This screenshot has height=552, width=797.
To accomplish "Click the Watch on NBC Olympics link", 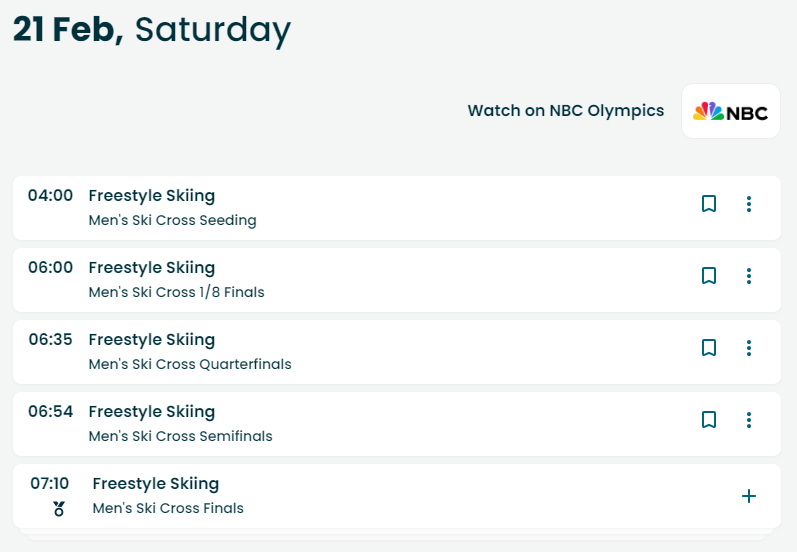I will [566, 111].
